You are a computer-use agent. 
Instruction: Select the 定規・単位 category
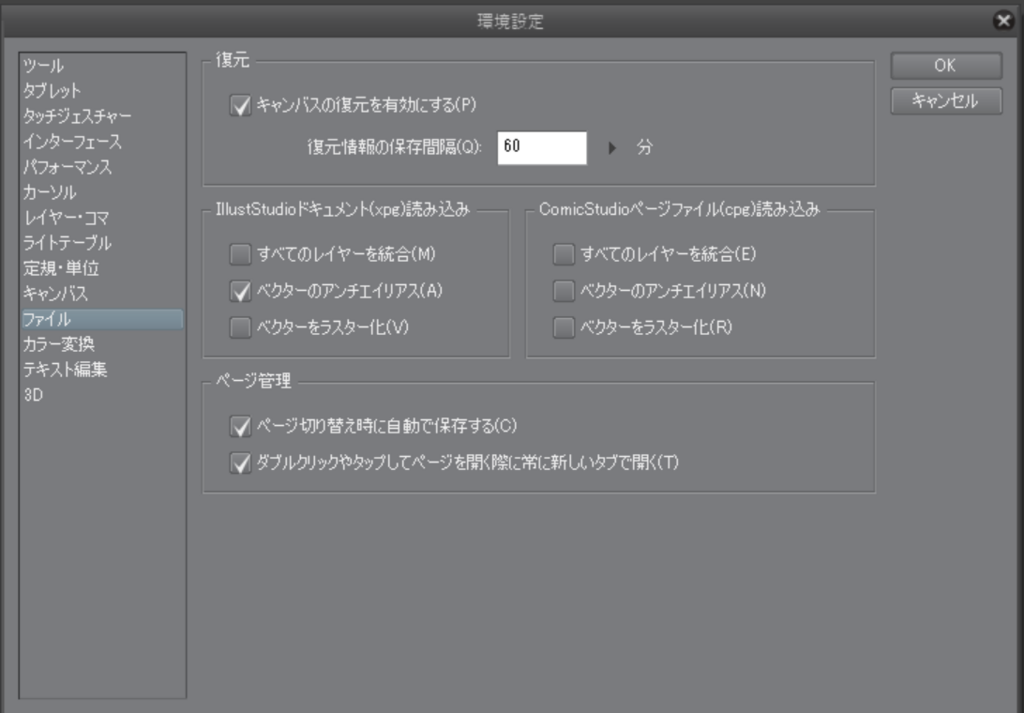point(102,268)
